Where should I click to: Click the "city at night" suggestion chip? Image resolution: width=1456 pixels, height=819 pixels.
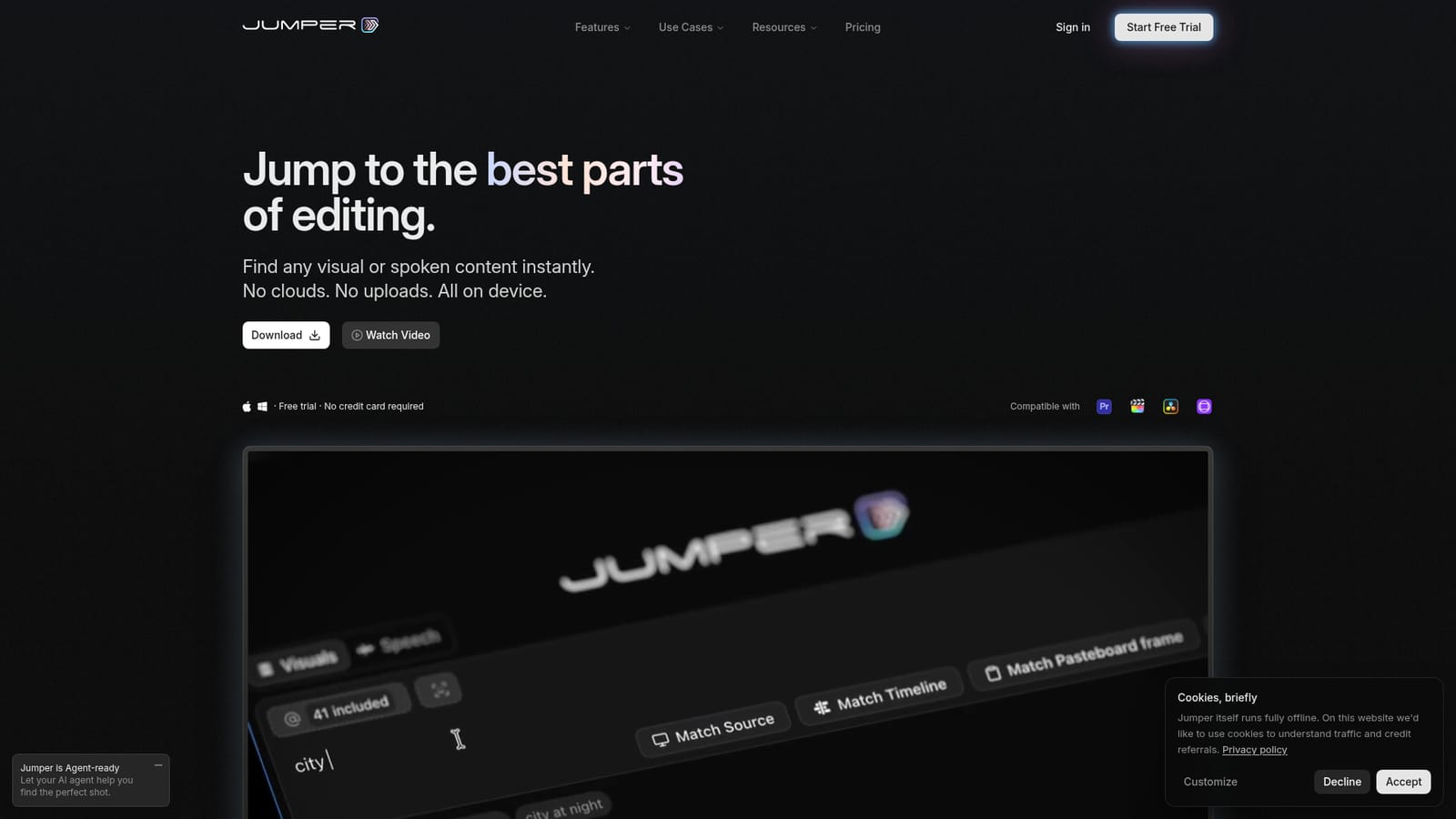[x=564, y=807]
